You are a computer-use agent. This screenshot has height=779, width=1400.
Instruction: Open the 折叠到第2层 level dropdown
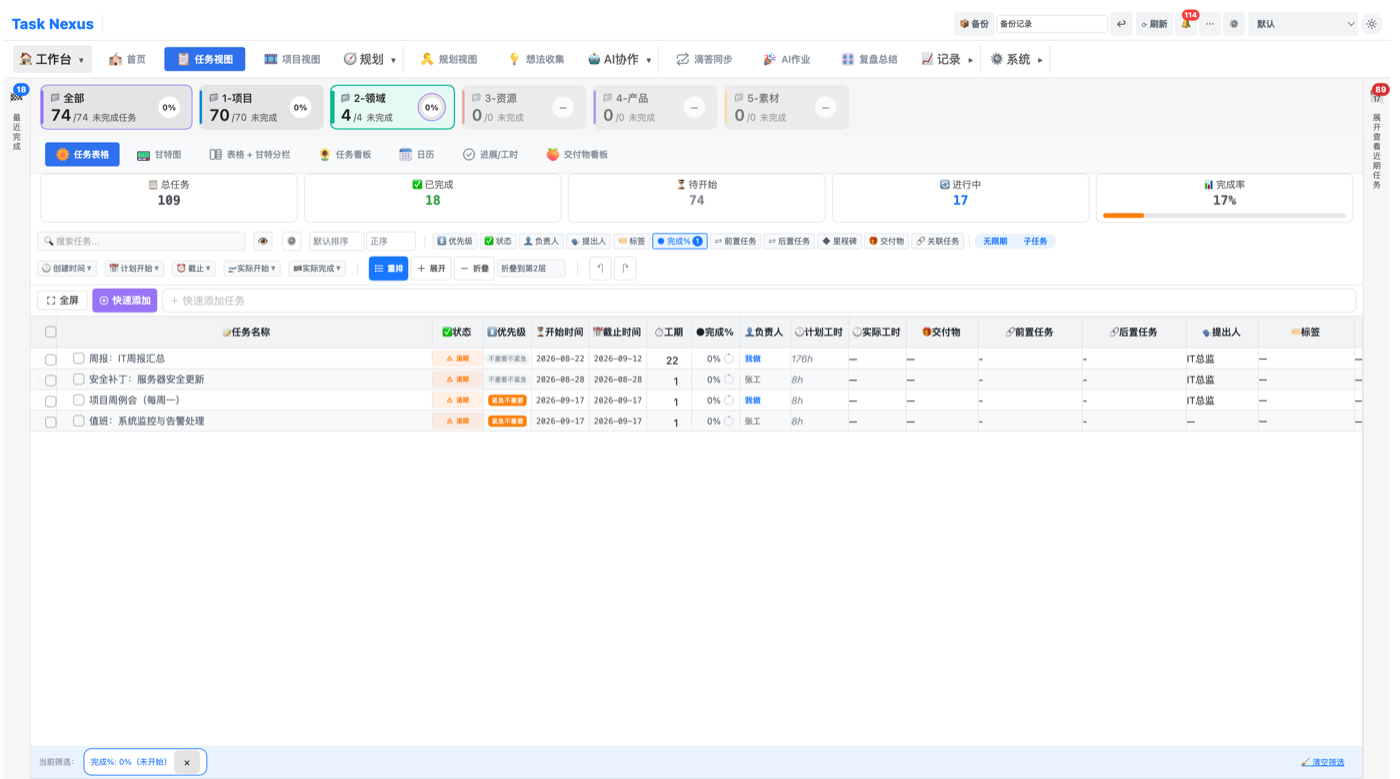531,268
